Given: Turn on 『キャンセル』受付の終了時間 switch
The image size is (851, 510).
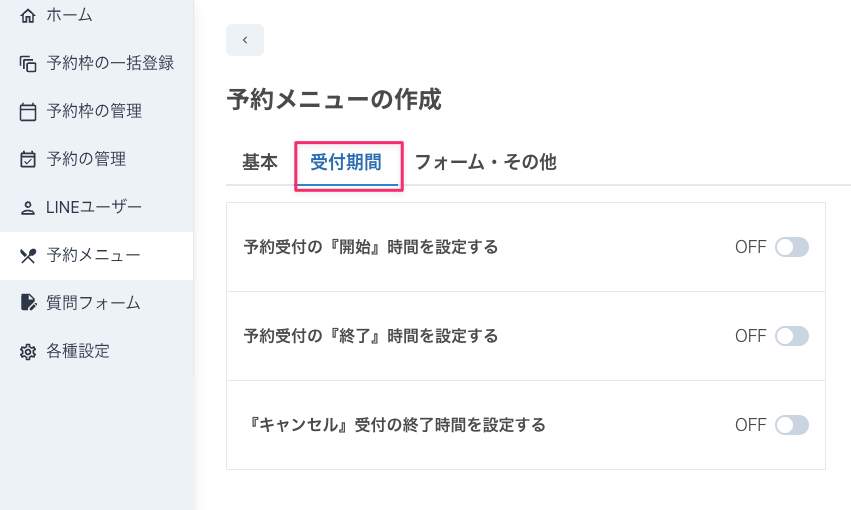Looking at the screenshot, I should [792, 425].
